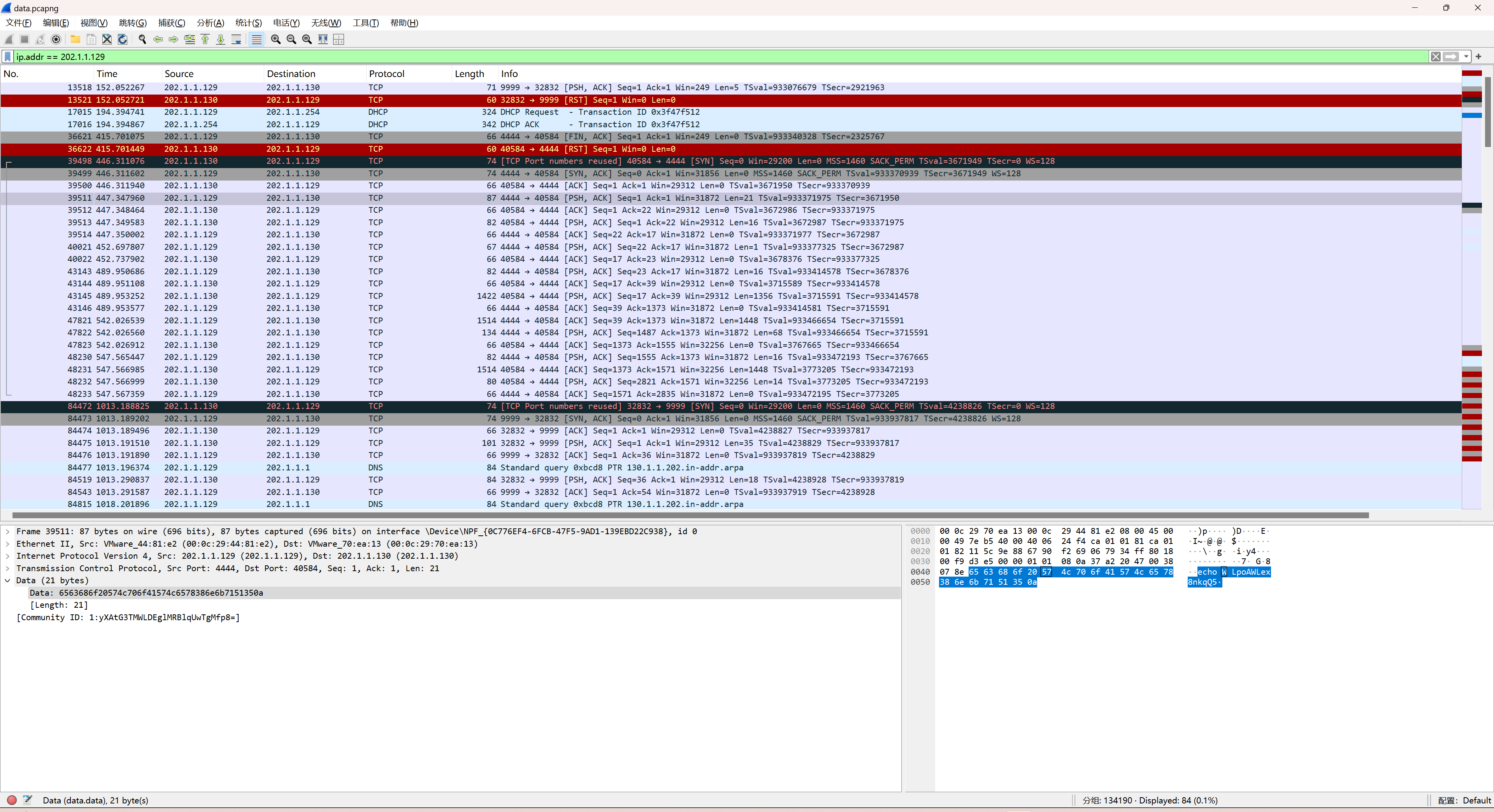Jump to the first packet
1494x812 pixels.
205,39
